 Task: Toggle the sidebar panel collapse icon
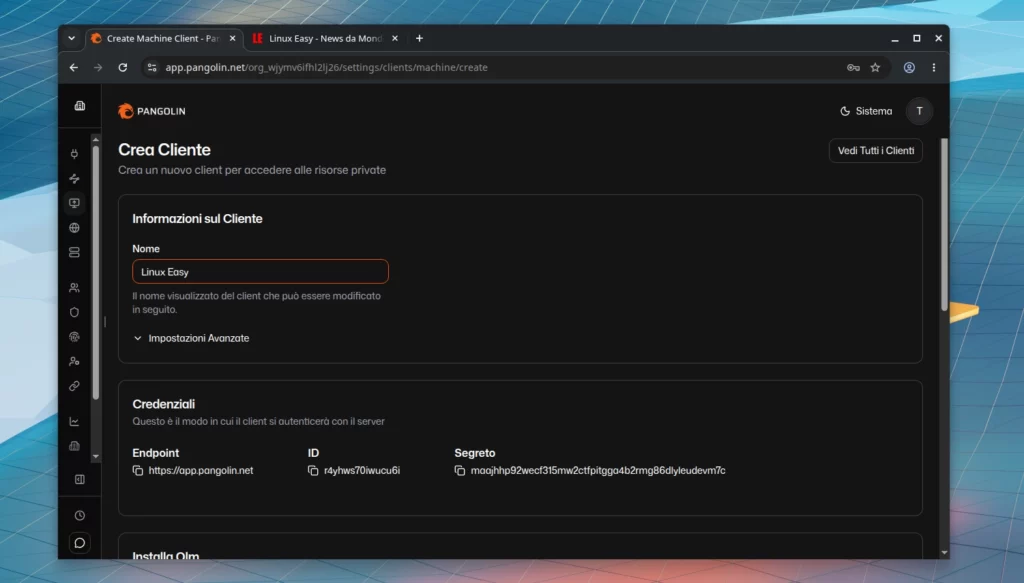[80, 479]
